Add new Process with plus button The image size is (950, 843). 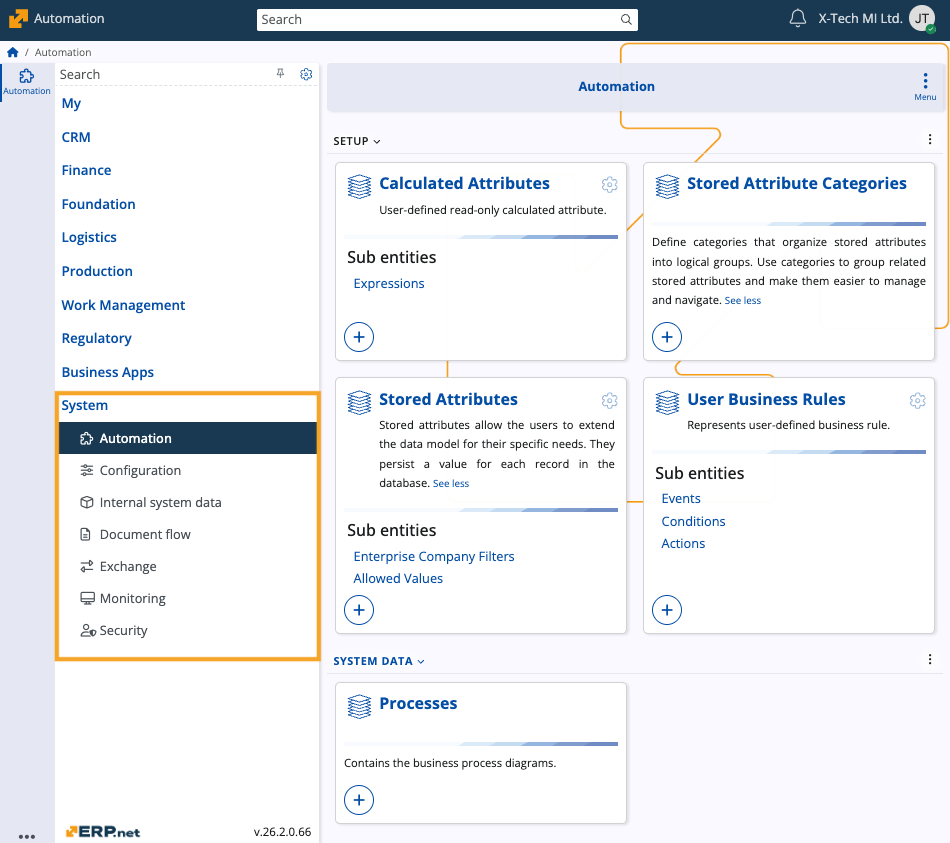pyautogui.click(x=359, y=799)
